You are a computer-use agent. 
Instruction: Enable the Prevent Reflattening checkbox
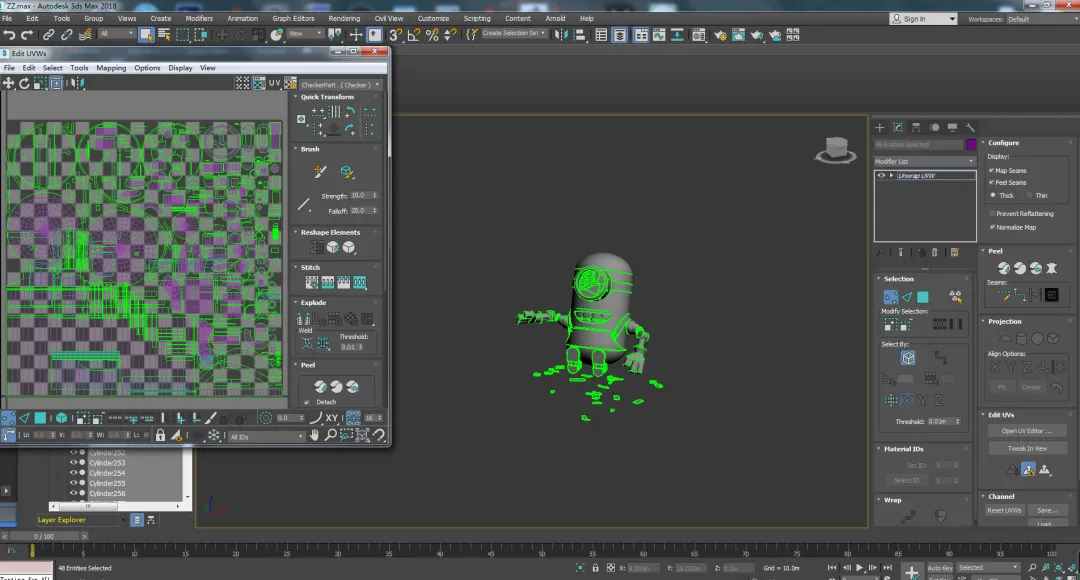(991, 213)
